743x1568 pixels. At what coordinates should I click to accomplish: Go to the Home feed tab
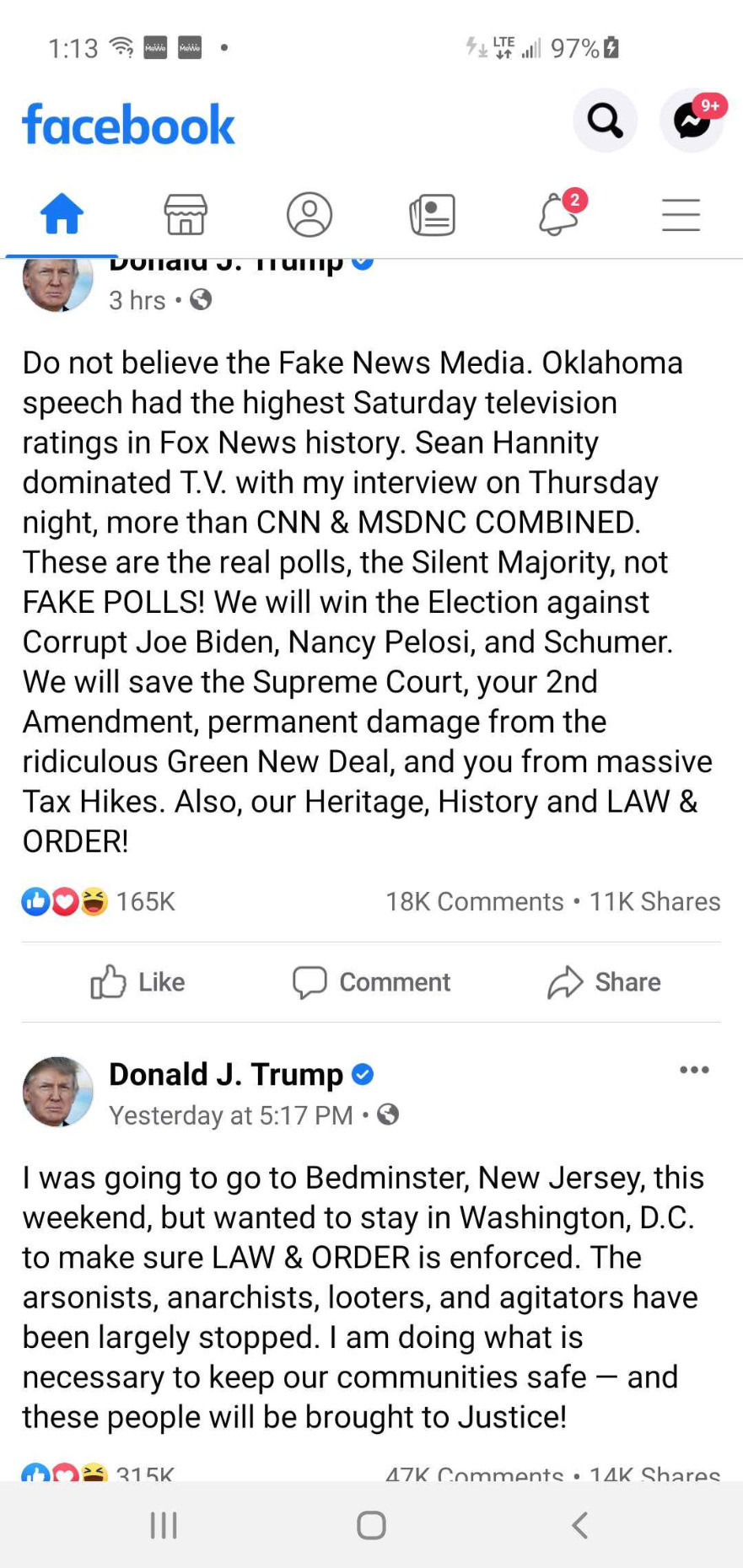(x=62, y=214)
